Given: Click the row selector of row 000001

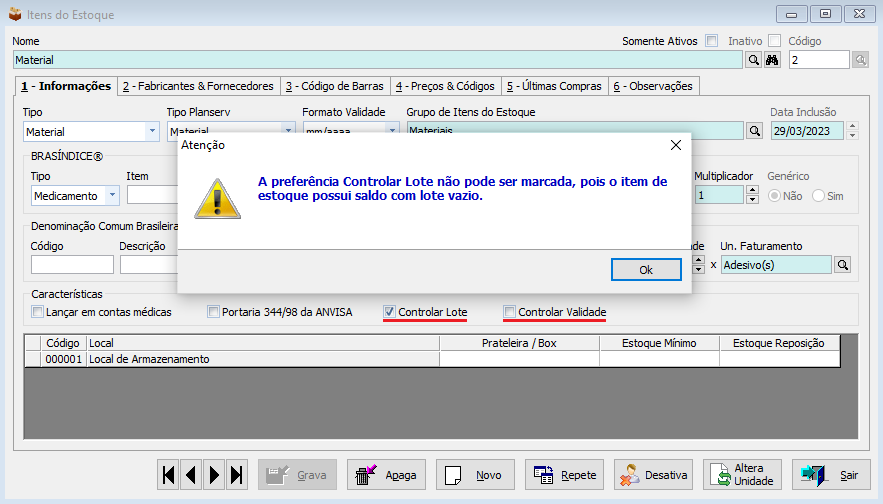Looking at the screenshot, I should click(x=33, y=359).
